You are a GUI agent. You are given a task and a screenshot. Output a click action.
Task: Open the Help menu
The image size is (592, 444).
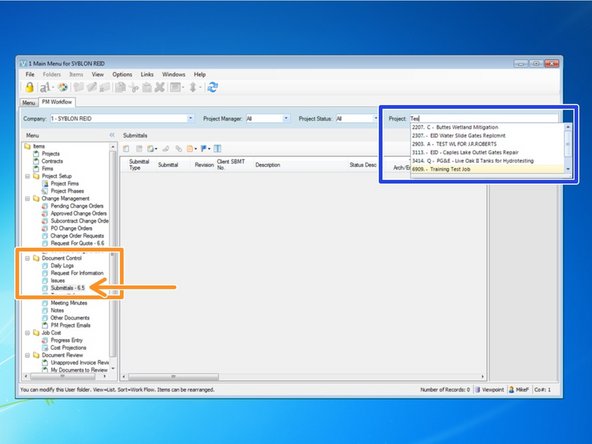[x=200, y=74]
